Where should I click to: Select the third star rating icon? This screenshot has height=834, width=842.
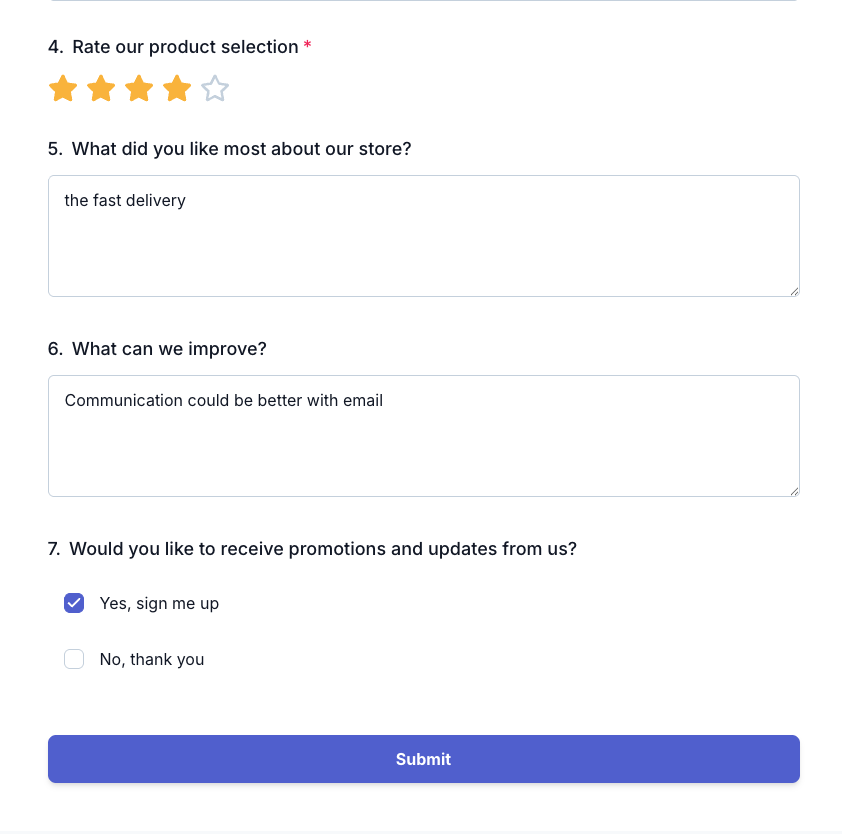coord(138,88)
